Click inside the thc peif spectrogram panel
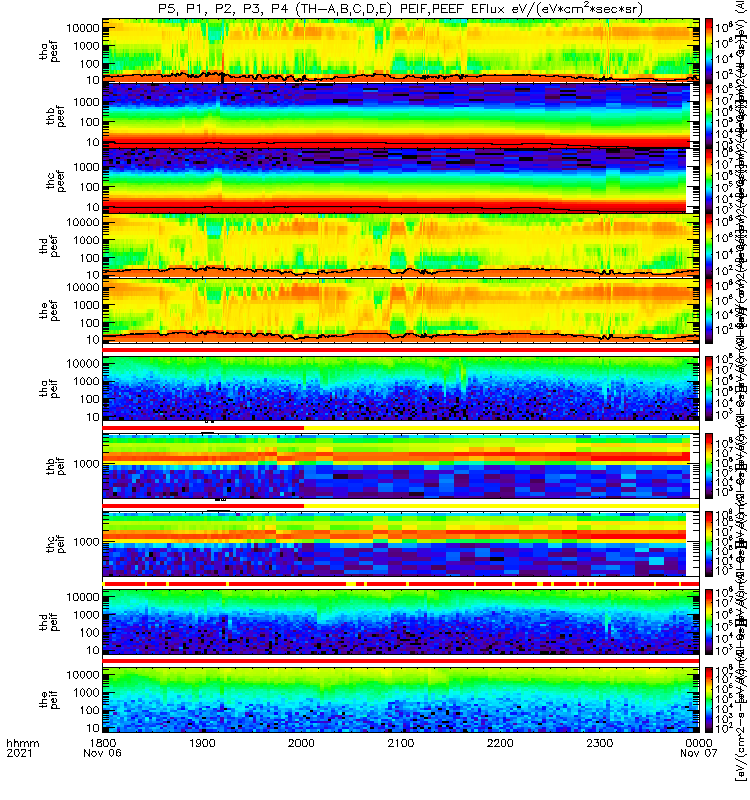 401,544
